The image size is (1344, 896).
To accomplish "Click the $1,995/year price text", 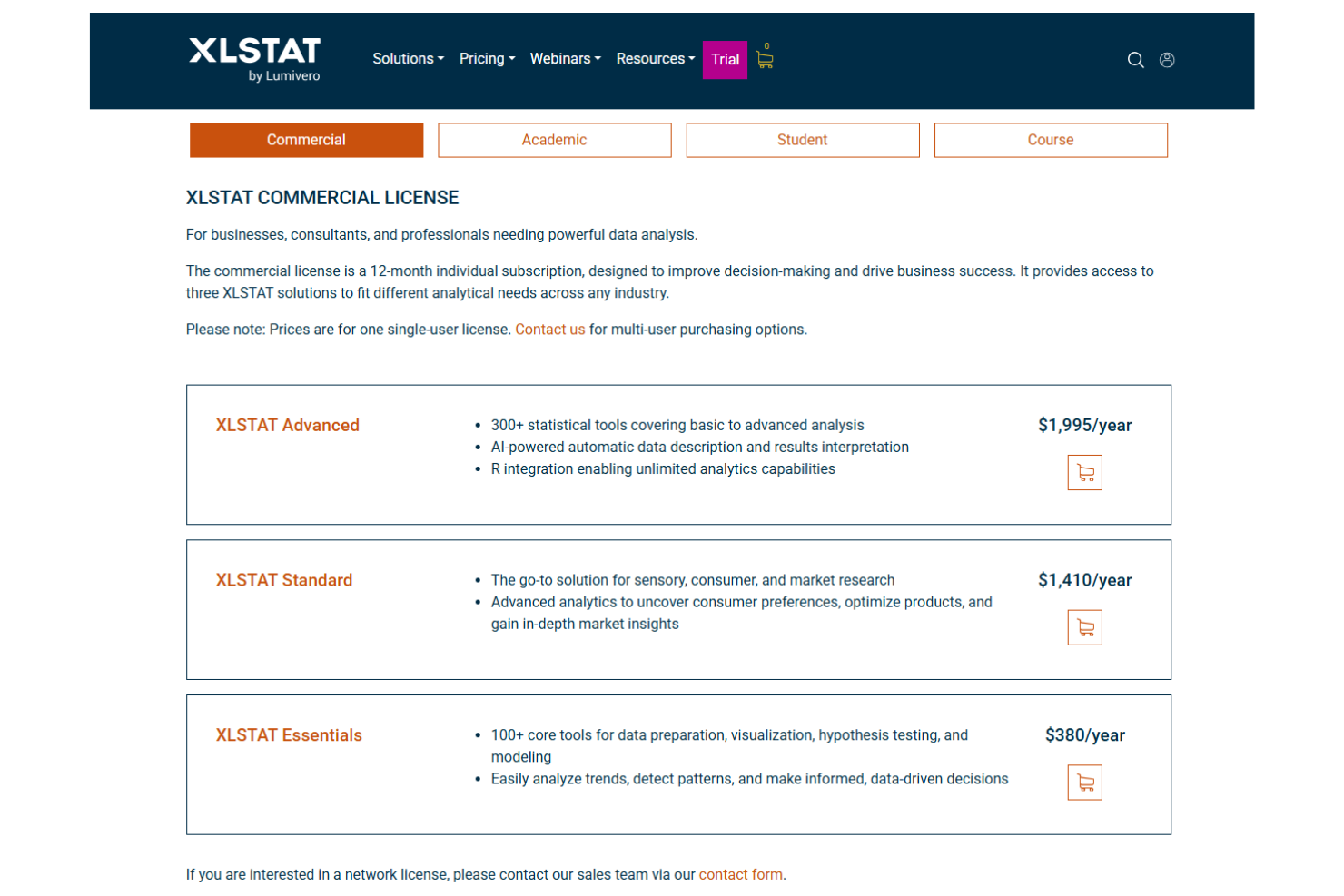I will click(x=1084, y=426).
